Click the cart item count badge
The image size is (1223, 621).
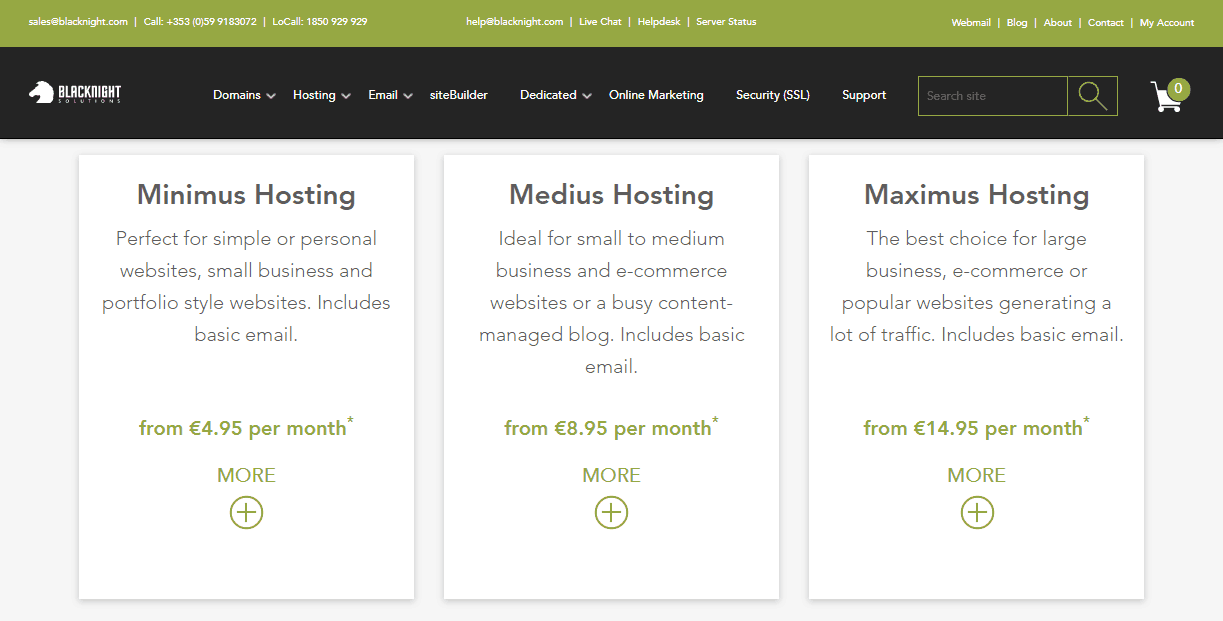coord(1178,89)
